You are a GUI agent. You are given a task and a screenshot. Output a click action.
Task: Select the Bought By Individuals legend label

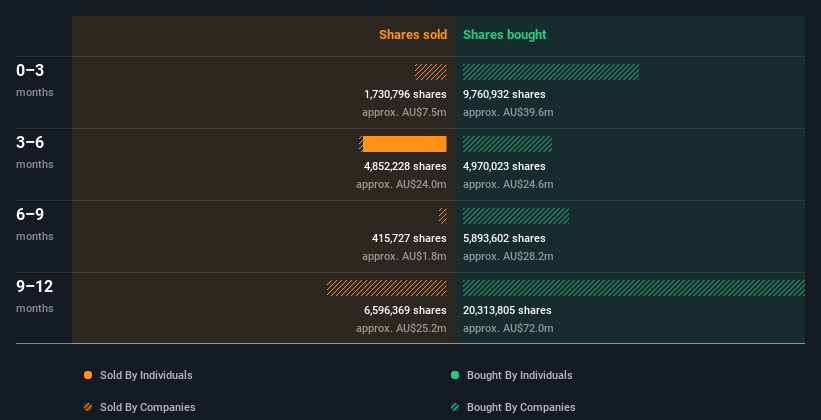coord(519,375)
